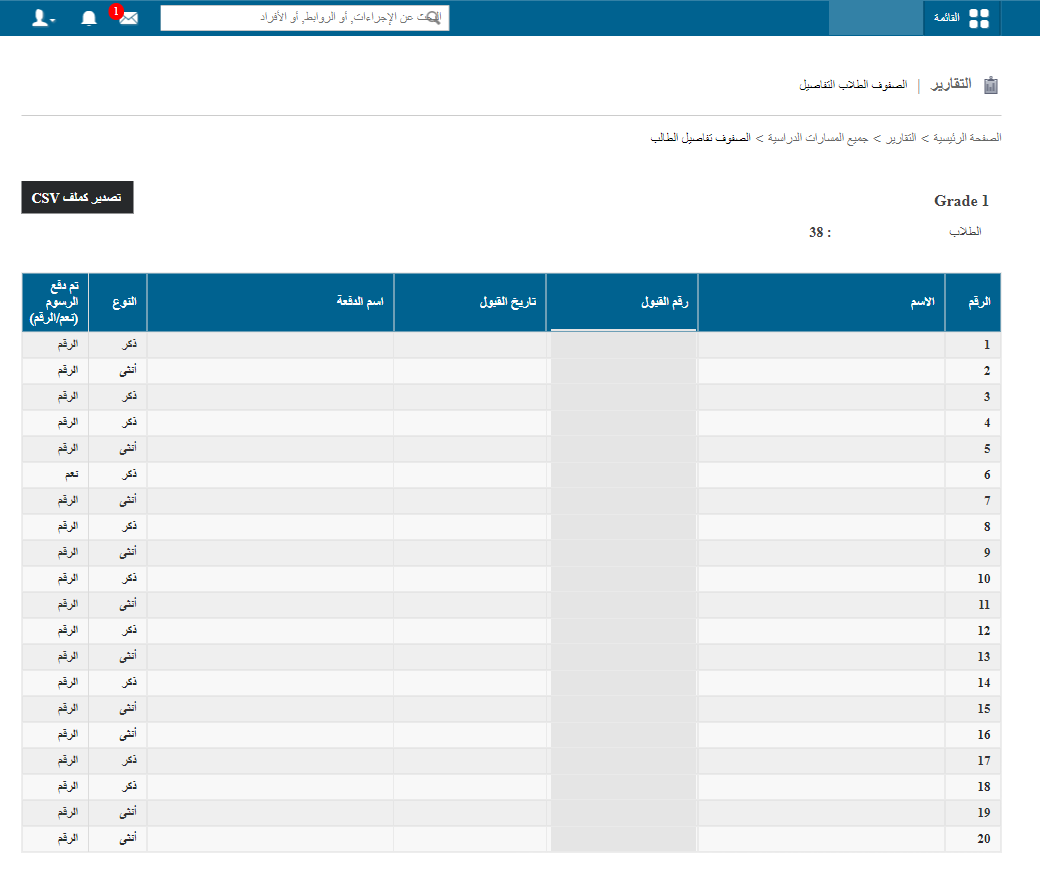Open the القائمة main menu

961,18
